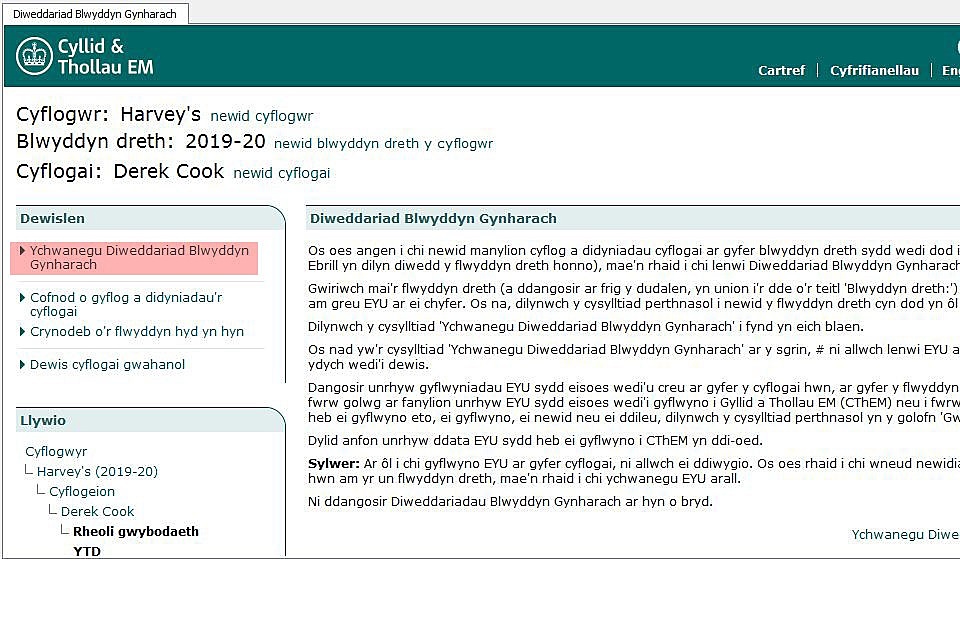The height and width of the screenshot is (640, 960).
Task: Select Harvey's (2019-20) in navigation tree
Action: click(x=97, y=472)
